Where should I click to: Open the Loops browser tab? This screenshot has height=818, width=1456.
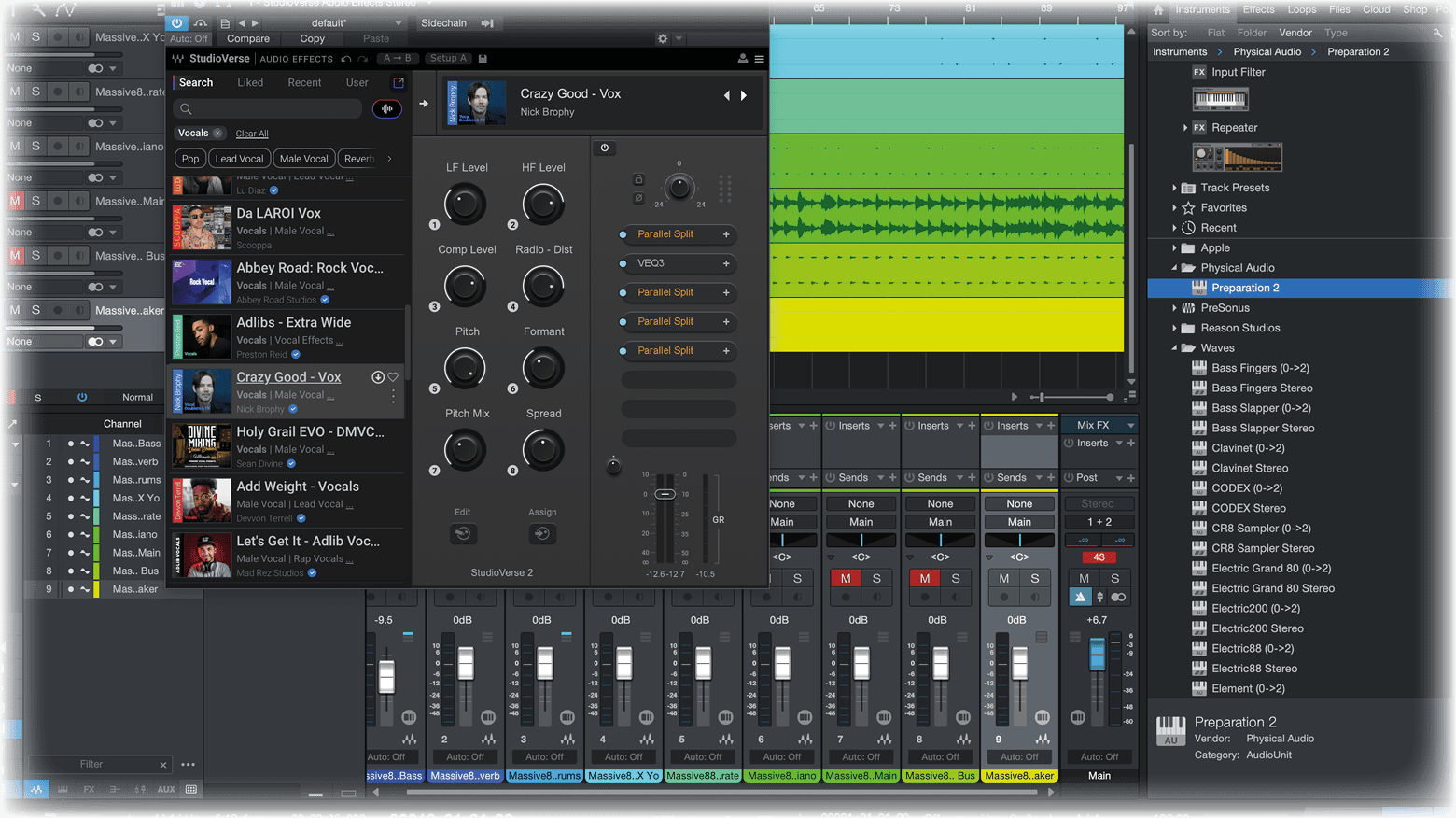pos(1302,9)
